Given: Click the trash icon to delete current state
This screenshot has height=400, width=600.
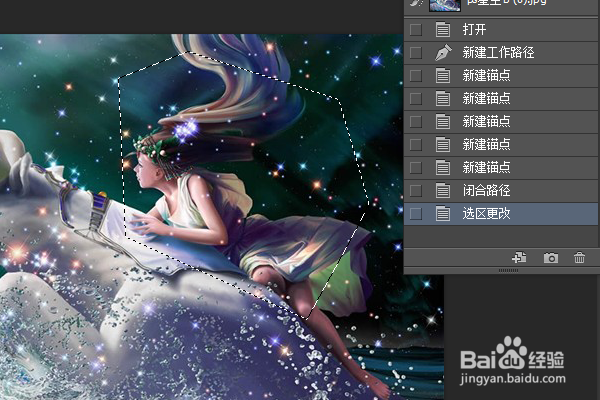Looking at the screenshot, I should point(579,258).
